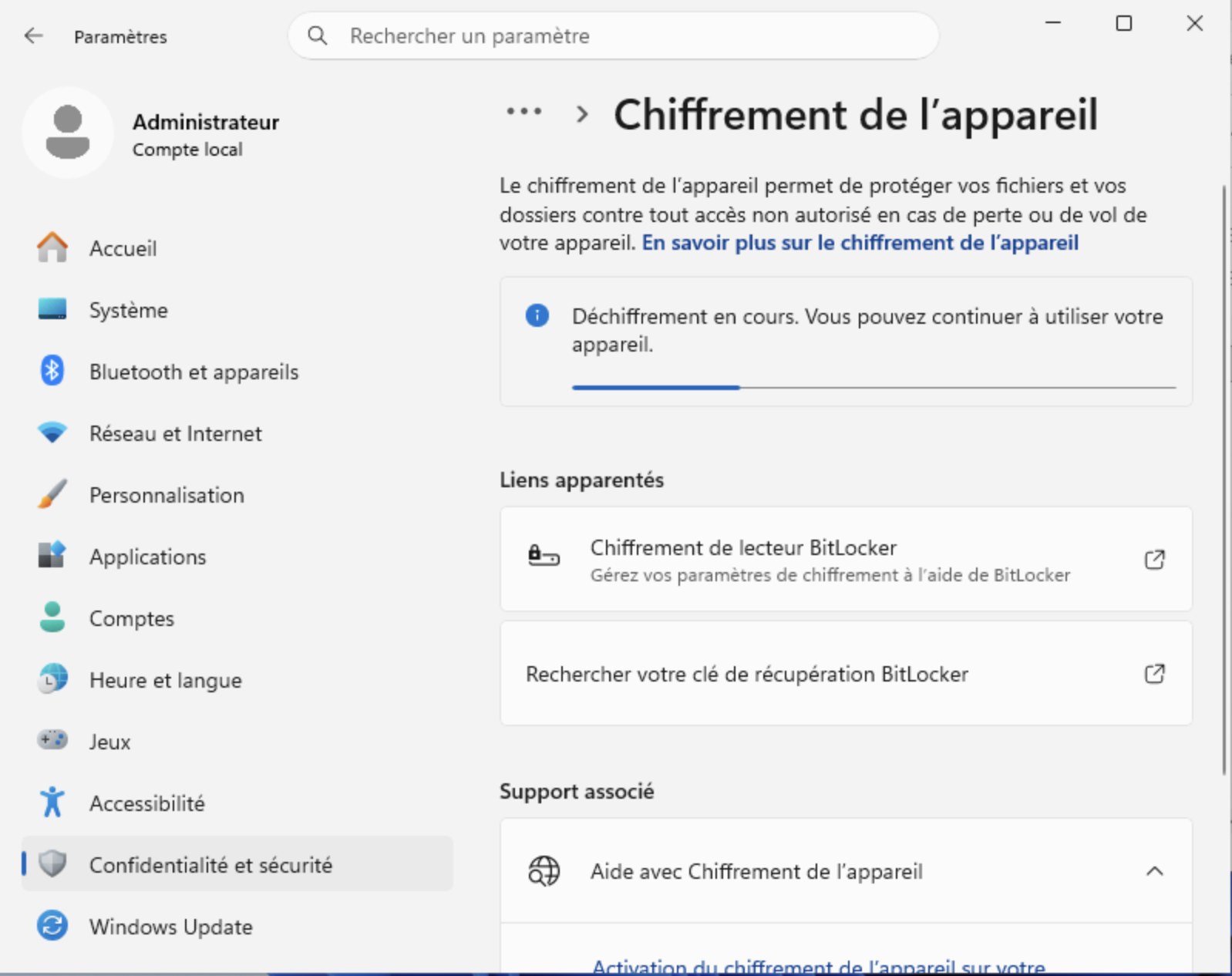Click BitLocker drive encryption external link icon
Viewport: 1232px width, 976px height.
click(1154, 559)
